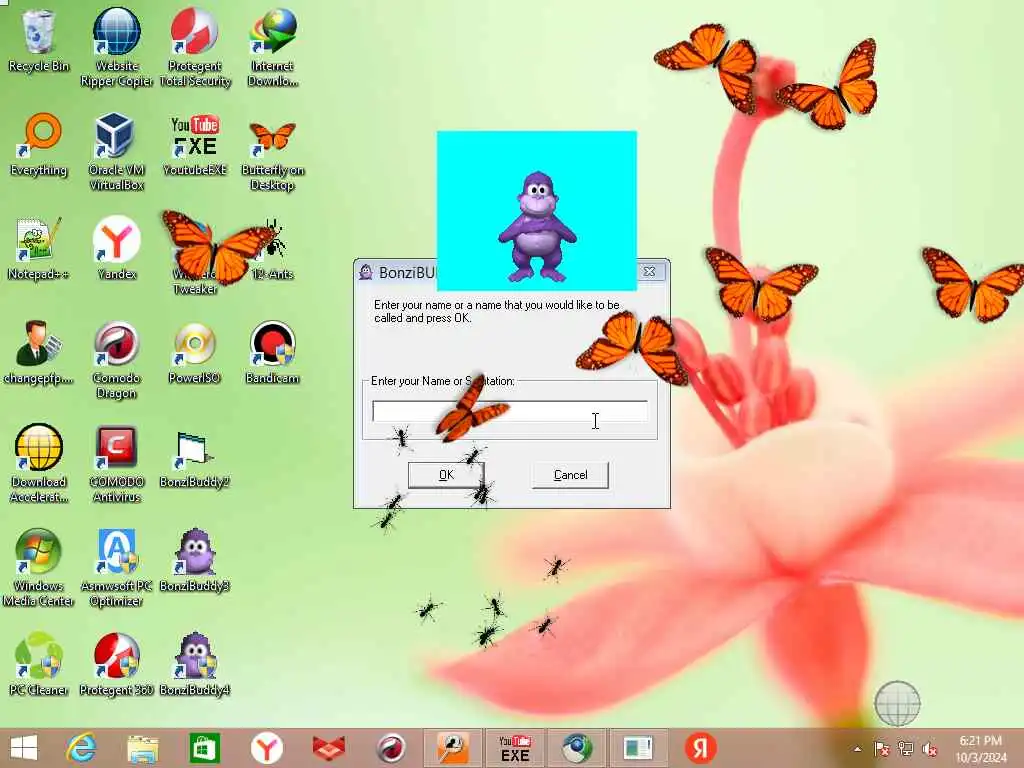
Task: Open Action Center flag in tray
Action: [x=881, y=749]
